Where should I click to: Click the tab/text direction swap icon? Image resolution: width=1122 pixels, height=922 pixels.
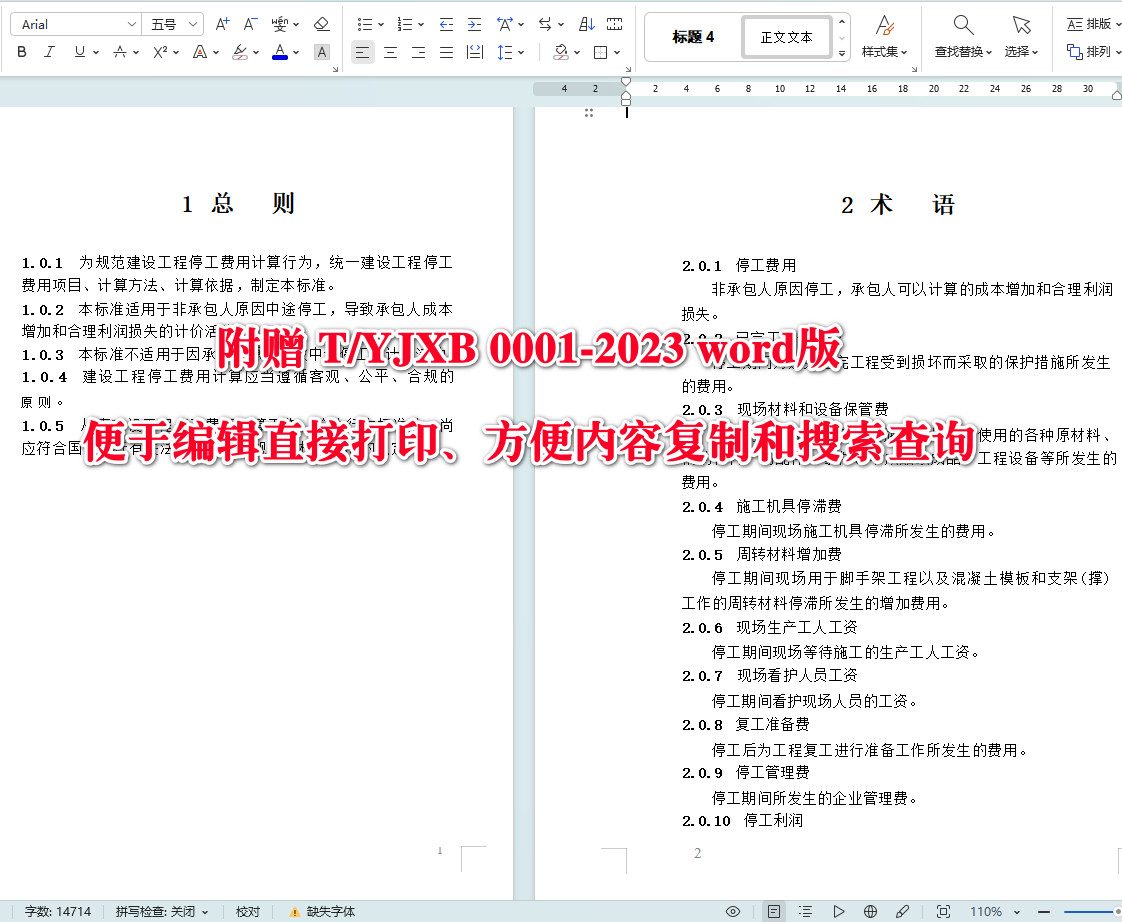(545, 24)
